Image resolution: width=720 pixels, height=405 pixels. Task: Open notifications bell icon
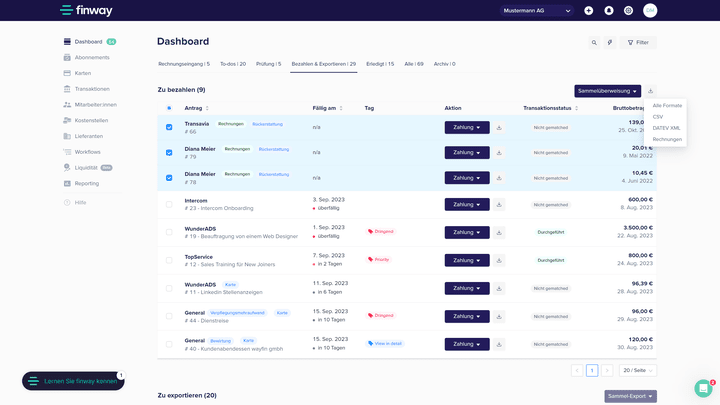click(x=609, y=11)
